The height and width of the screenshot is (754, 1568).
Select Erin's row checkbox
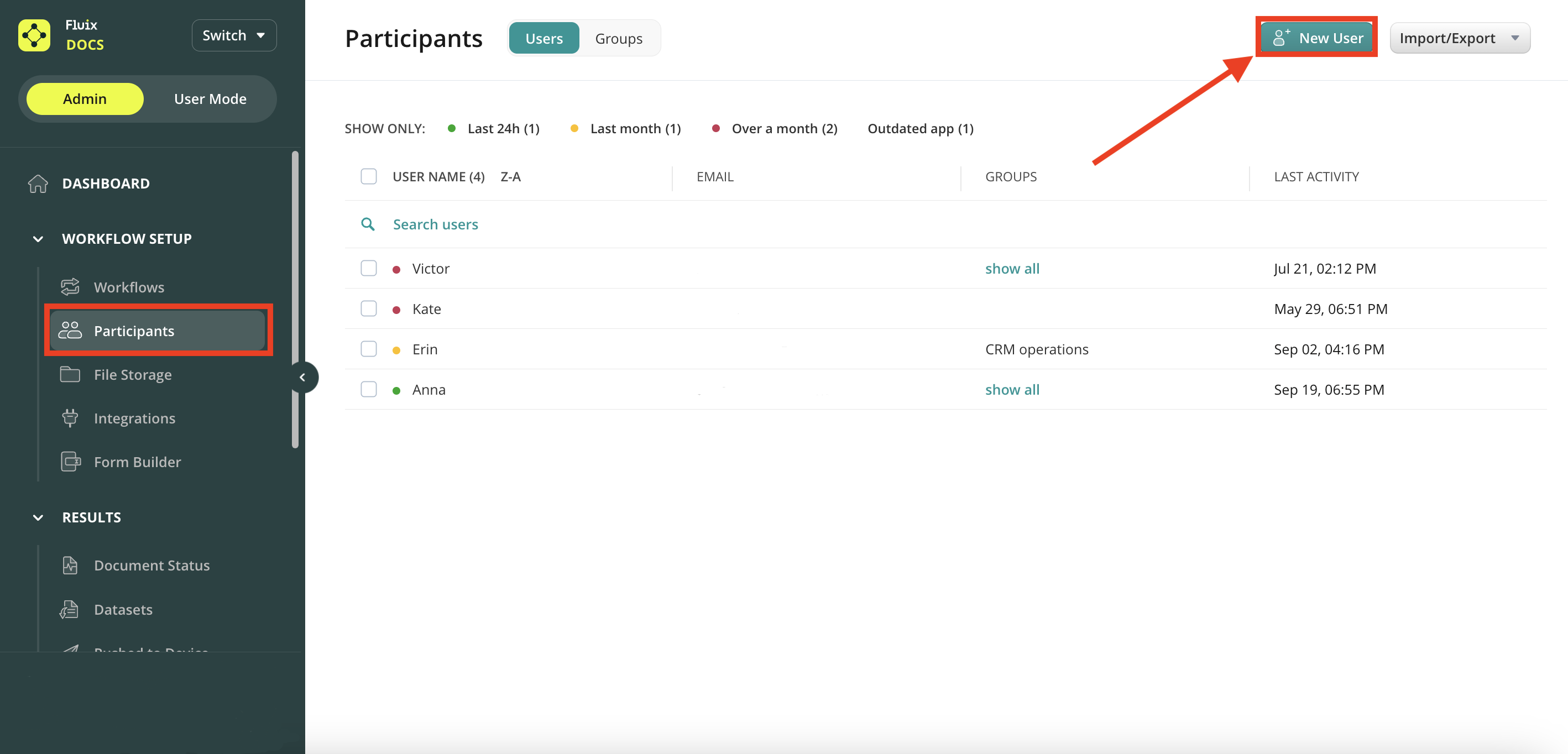tap(369, 349)
